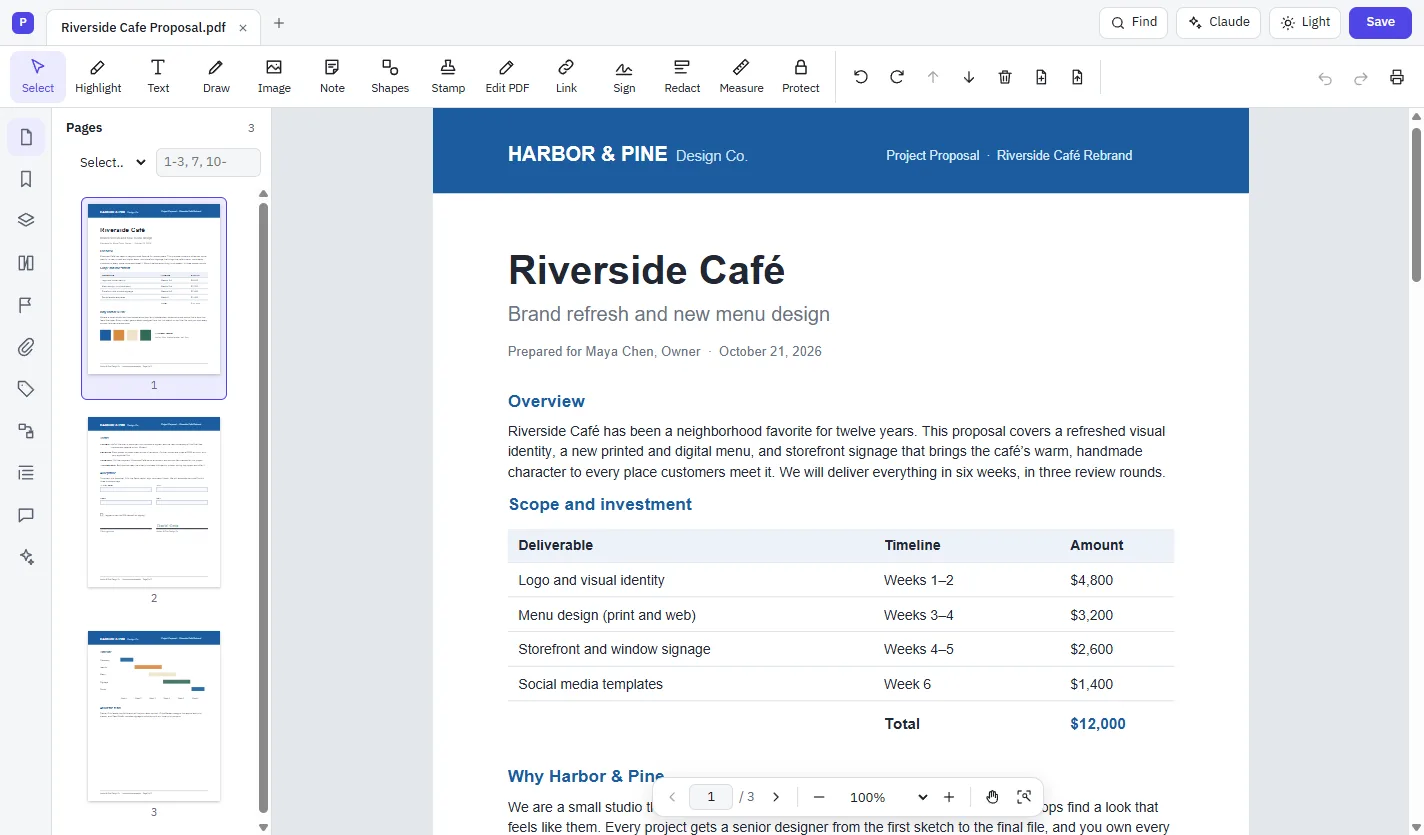This screenshot has width=1424, height=835.
Task: Open the Tags sidebar panel
Action: coord(26,389)
